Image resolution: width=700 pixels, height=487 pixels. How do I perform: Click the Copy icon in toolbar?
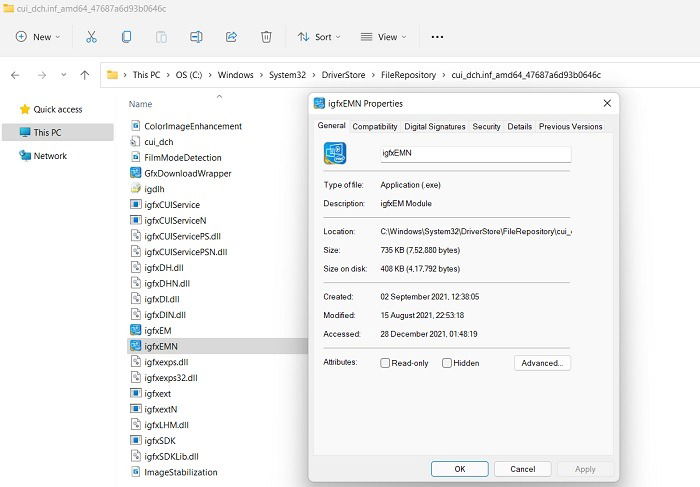point(126,37)
